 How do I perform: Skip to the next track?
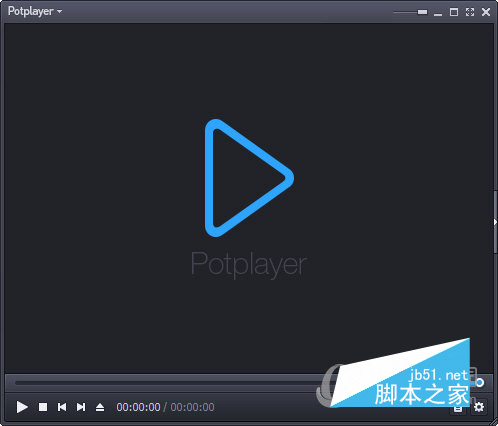click(81, 407)
